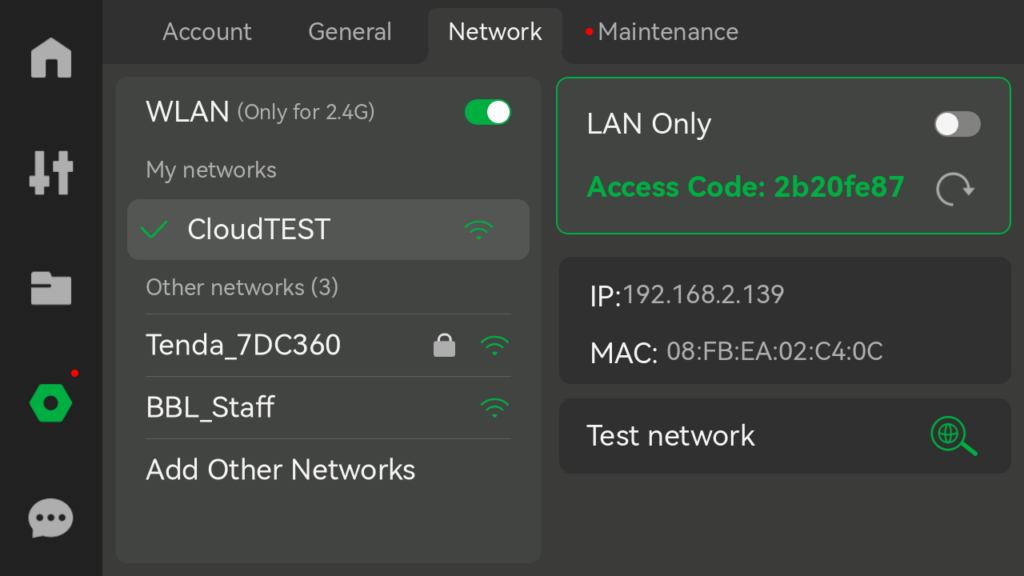Connect to the Tenda_7DC360 network
This screenshot has width=1024, height=576.
click(244, 346)
